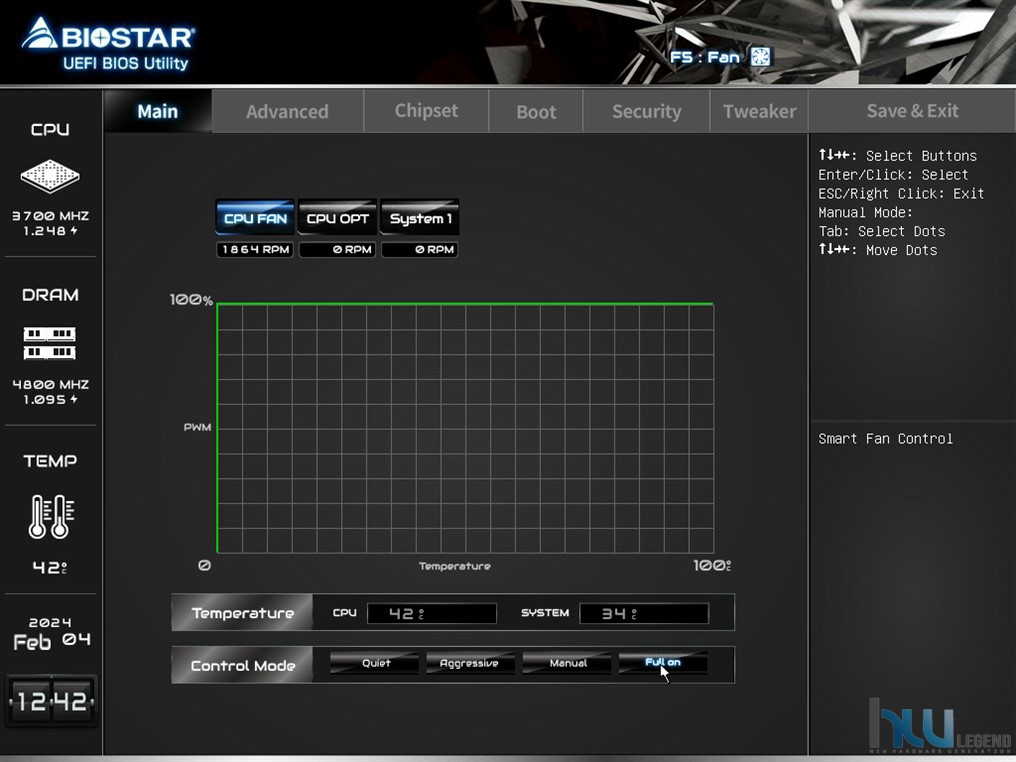Viewport: 1016px width, 762px height.
Task: Click the CPU temperature field showing 42
Action: click(x=432, y=613)
